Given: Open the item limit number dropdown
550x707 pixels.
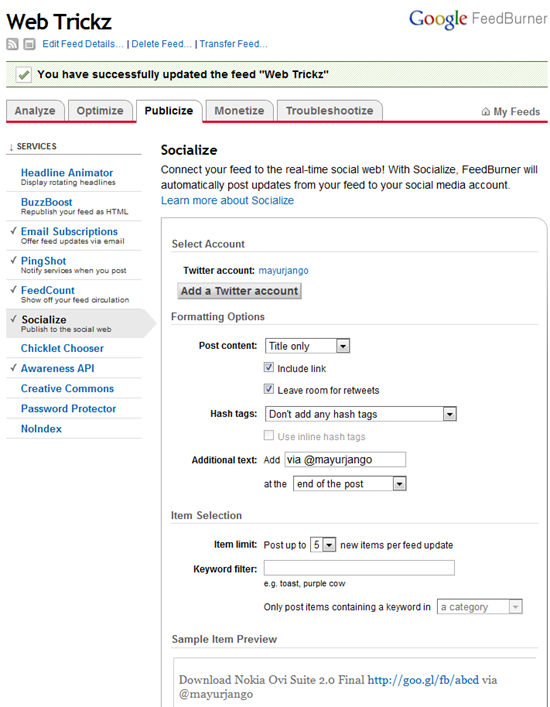Looking at the screenshot, I should (x=323, y=545).
